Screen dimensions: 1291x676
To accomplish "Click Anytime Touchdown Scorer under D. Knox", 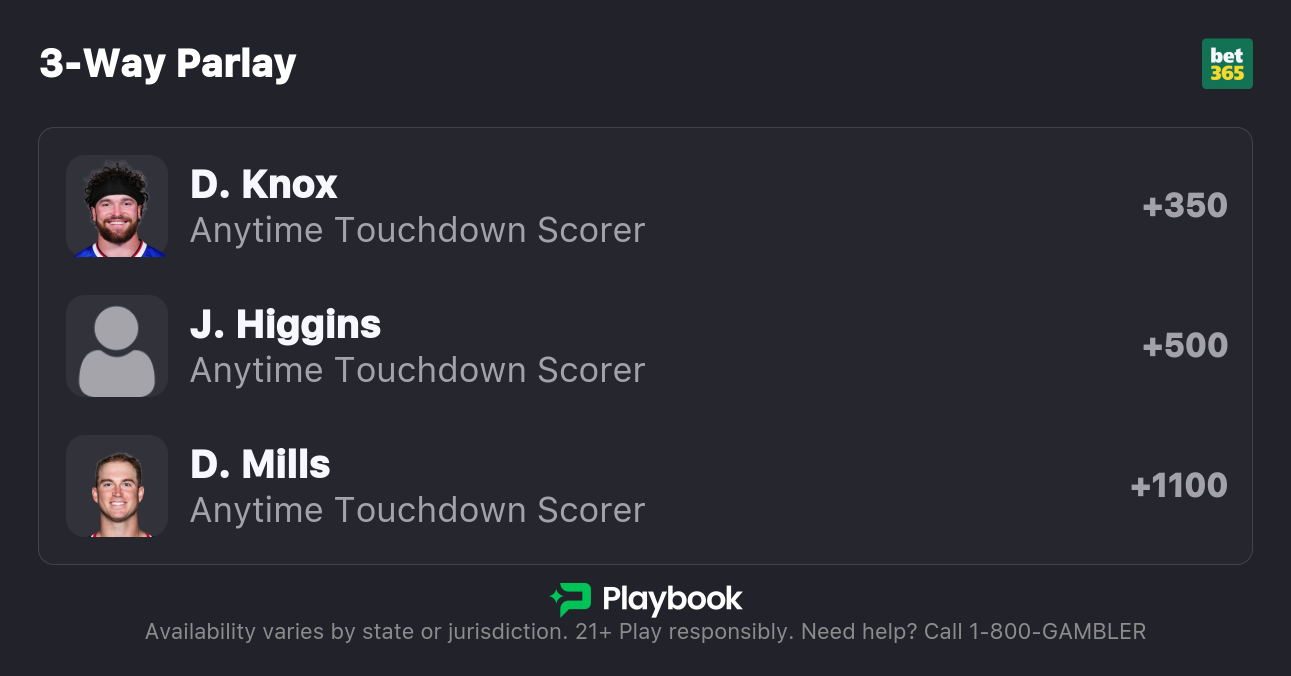I will pyautogui.click(x=418, y=230).
